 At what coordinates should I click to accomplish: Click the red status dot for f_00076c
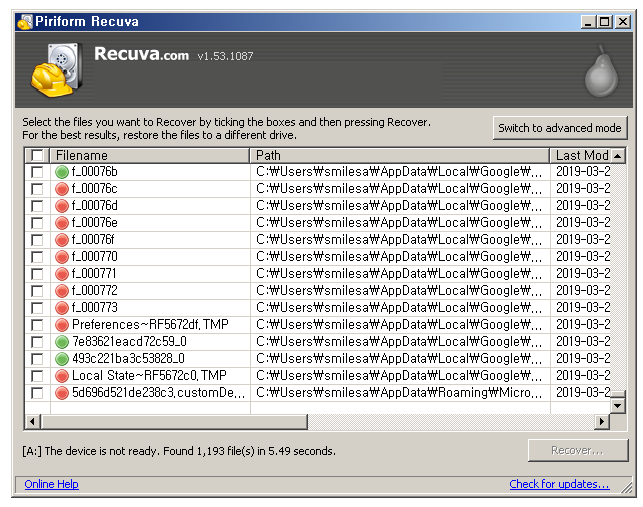click(x=62, y=189)
